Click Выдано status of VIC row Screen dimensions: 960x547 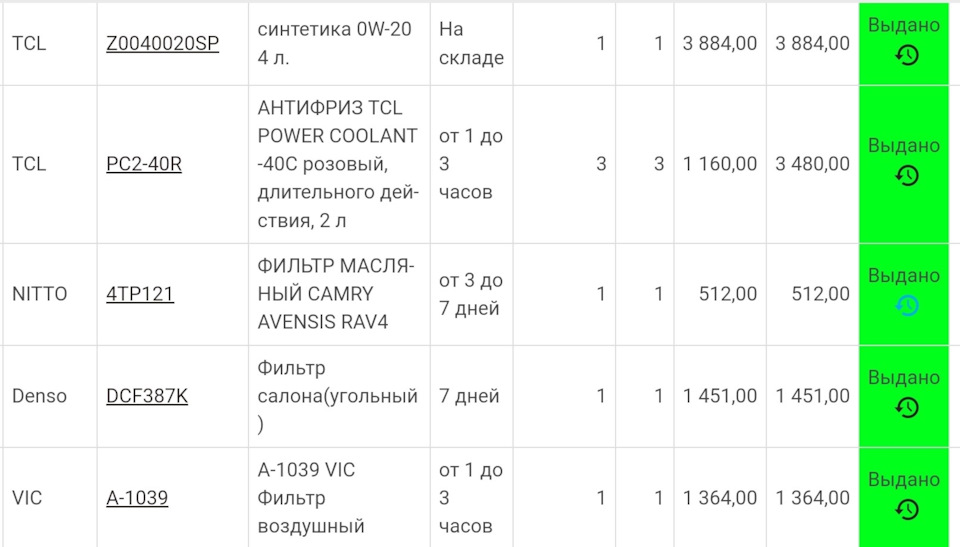click(x=904, y=479)
